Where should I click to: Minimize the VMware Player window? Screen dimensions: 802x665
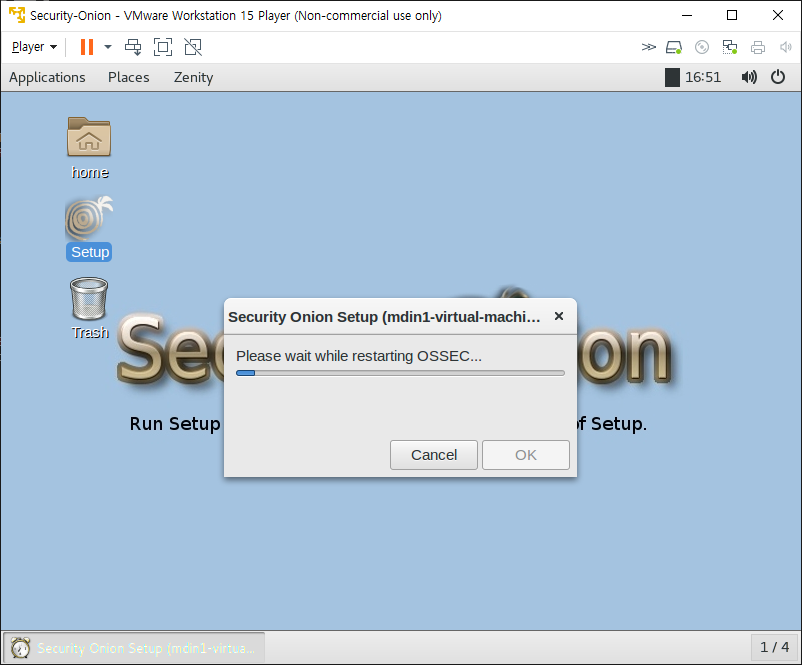click(687, 15)
